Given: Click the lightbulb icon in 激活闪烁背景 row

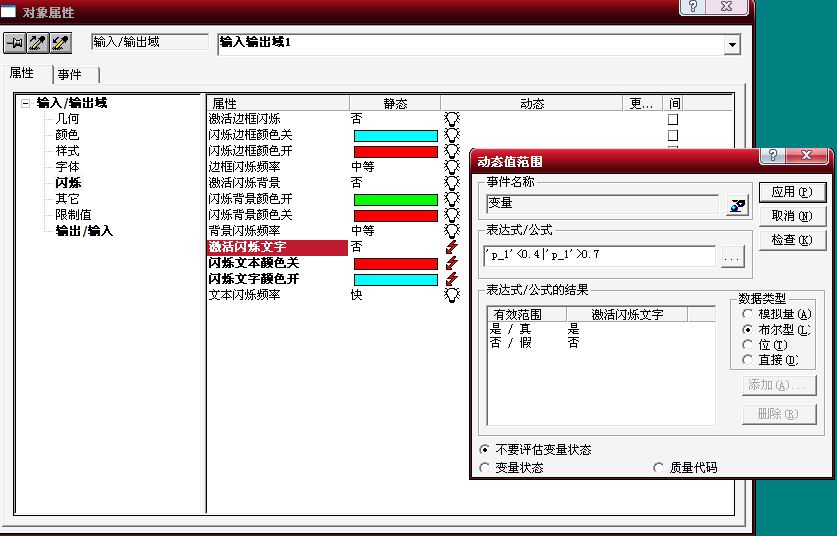Looking at the screenshot, I should pos(452,183).
